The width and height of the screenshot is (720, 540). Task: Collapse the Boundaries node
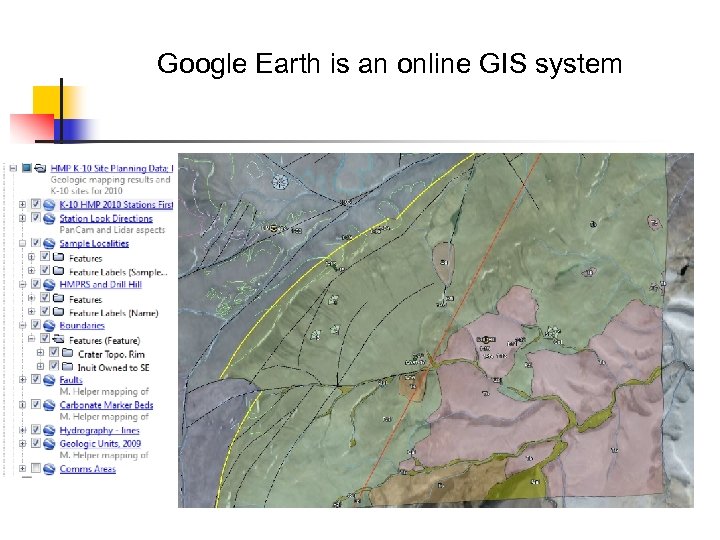coord(22,325)
